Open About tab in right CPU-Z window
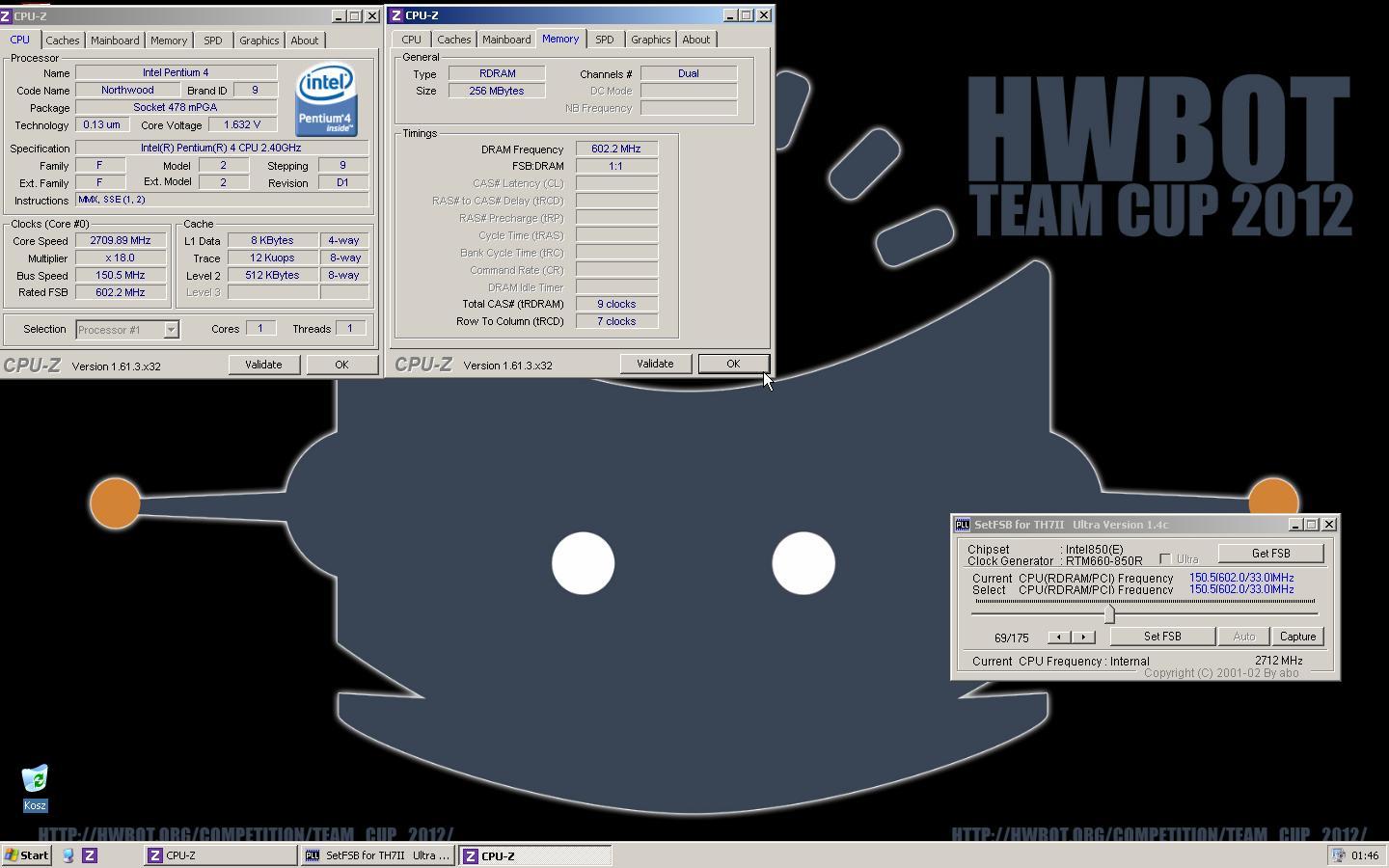 (696, 40)
